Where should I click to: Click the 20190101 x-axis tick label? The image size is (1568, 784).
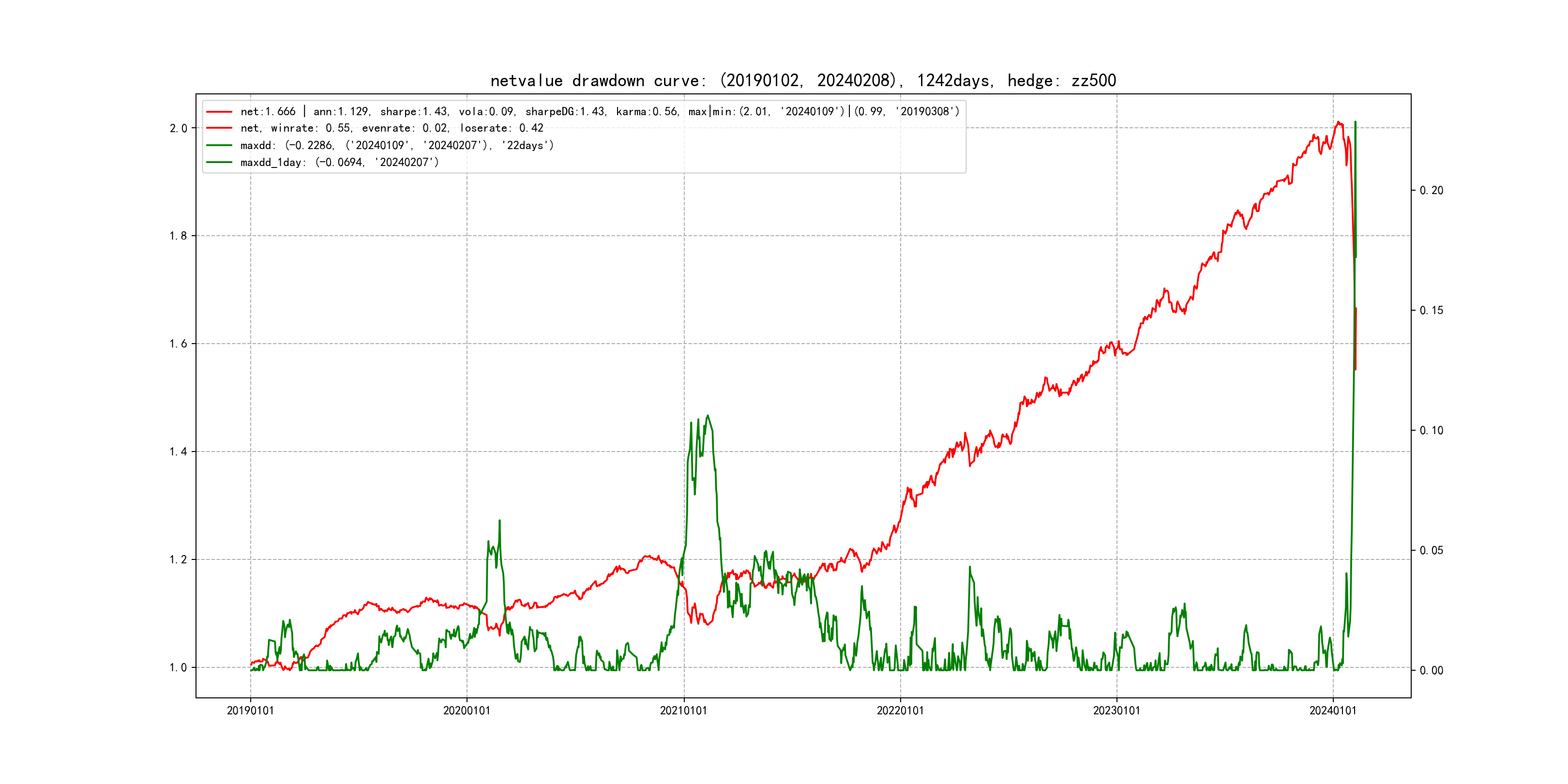click(x=250, y=710)
